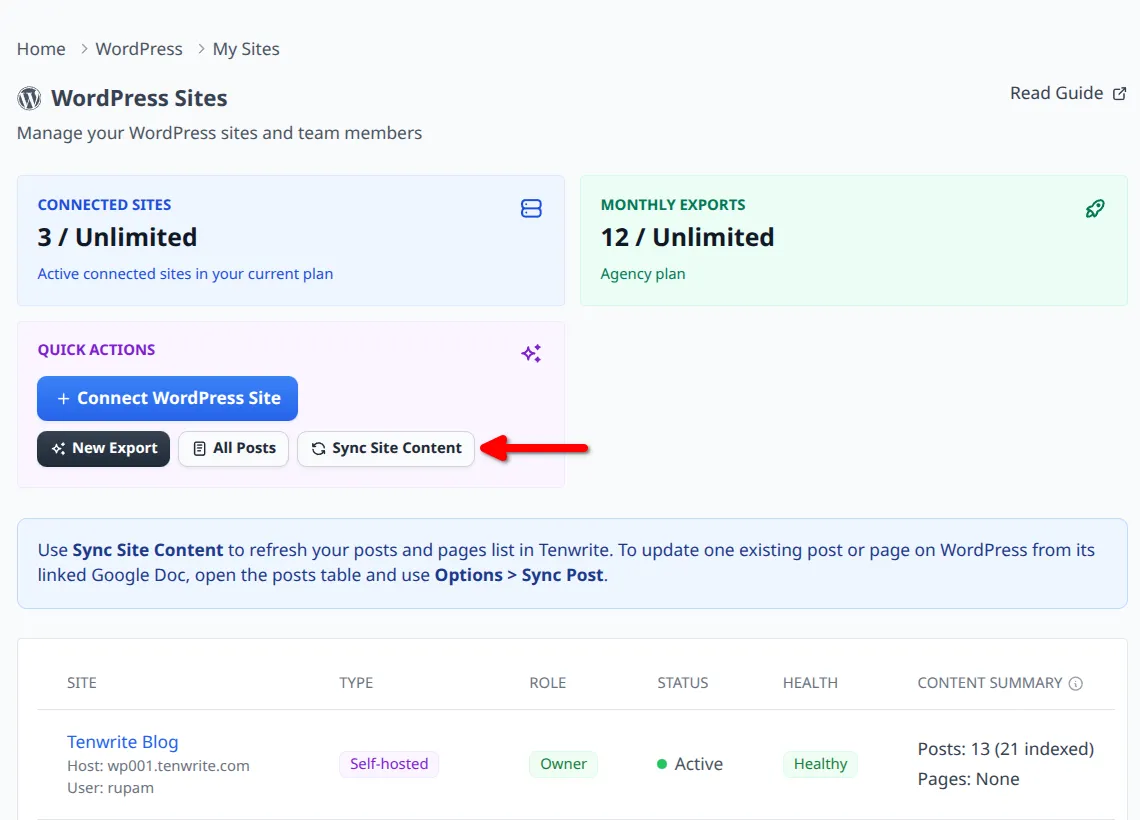Open All Posts button

tap(233, 449)
